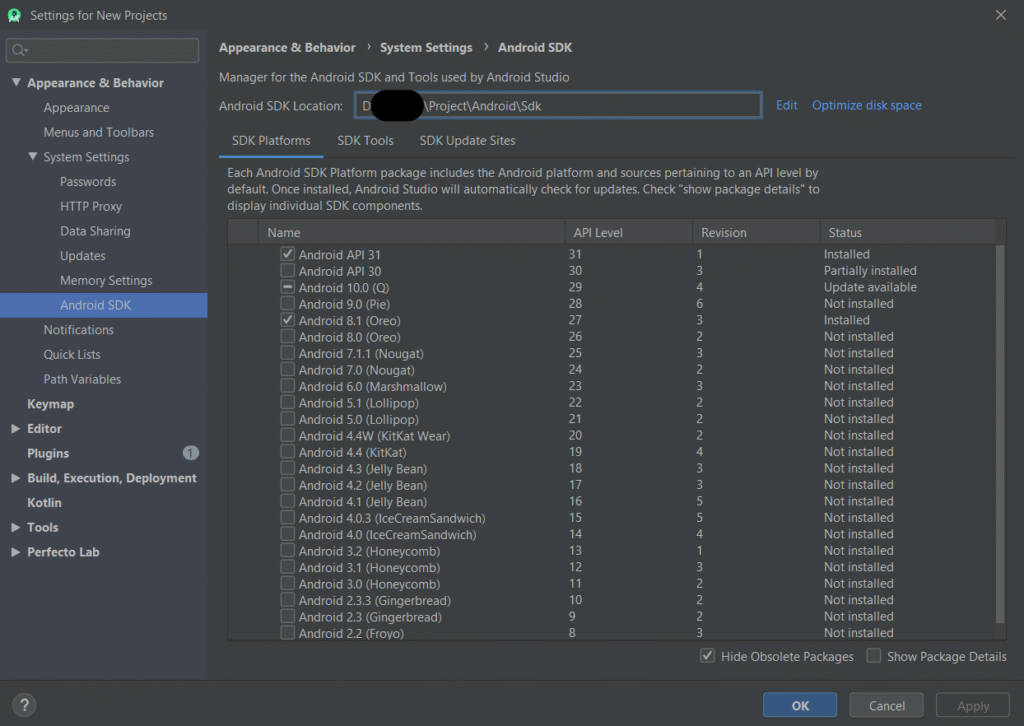Viewport: 1024px width, 726px height.
Task: Switch to the SDK Platforms tab
Action: click(271, 141)
